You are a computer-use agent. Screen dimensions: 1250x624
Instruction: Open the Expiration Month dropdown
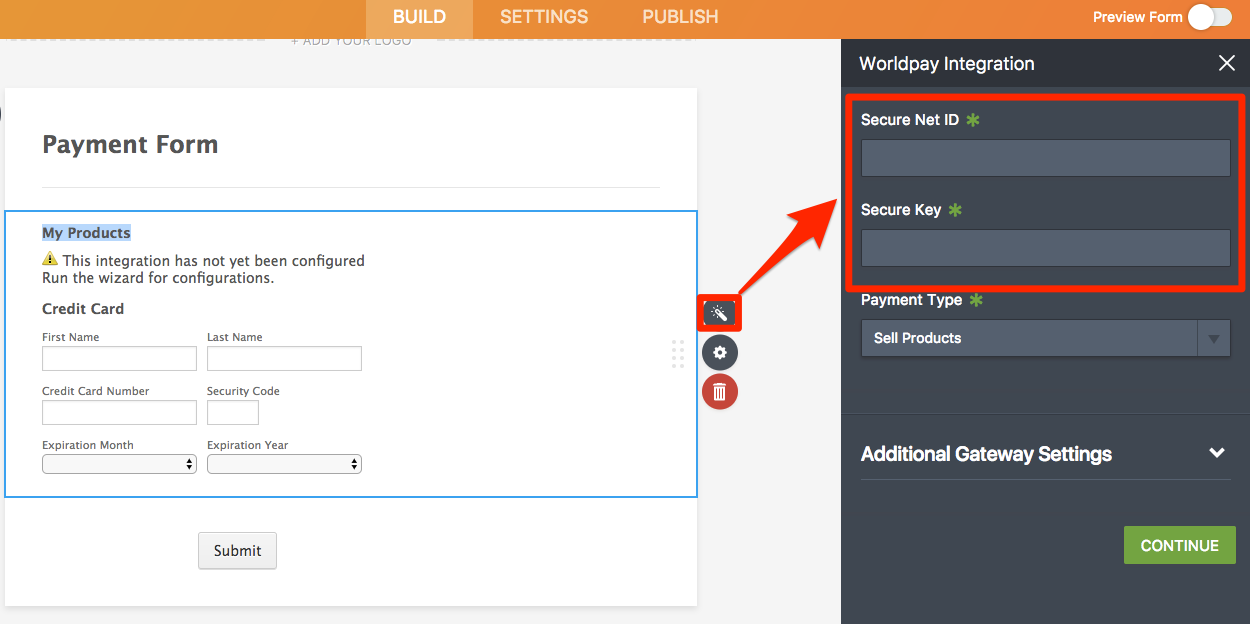point(119,464)
